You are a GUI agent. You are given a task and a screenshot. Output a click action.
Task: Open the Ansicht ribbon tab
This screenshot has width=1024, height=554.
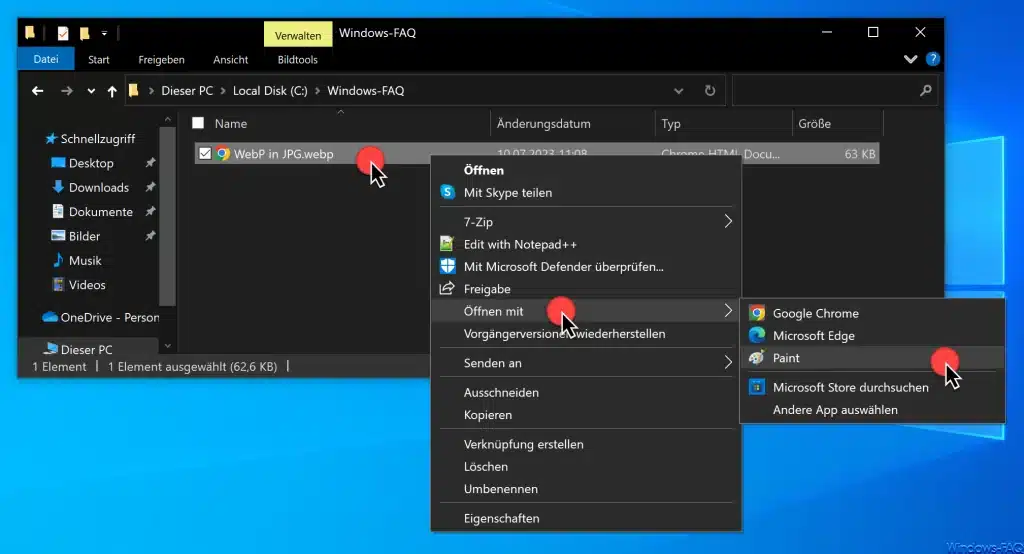pos(231,59)
